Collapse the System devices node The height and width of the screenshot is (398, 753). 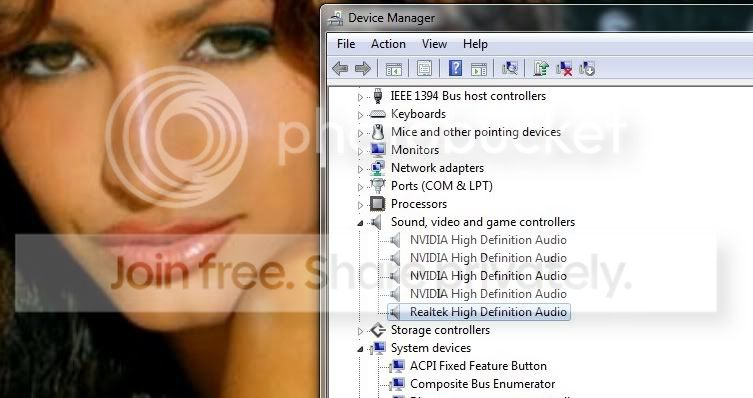tap(361, 349)
